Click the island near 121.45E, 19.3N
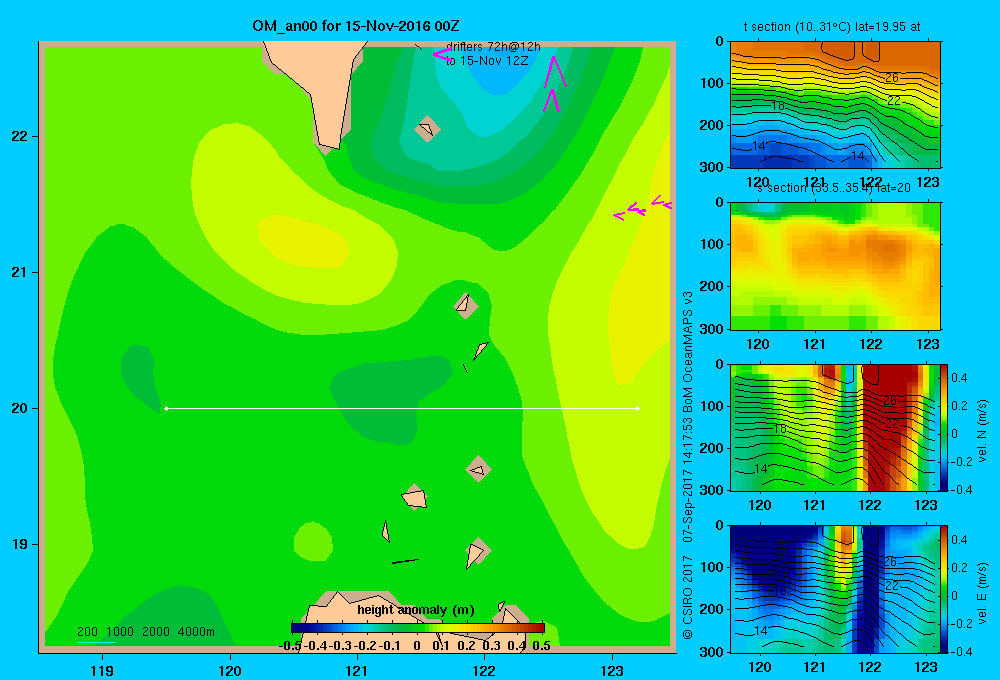1000x680 pixels. tap(415, 497)
